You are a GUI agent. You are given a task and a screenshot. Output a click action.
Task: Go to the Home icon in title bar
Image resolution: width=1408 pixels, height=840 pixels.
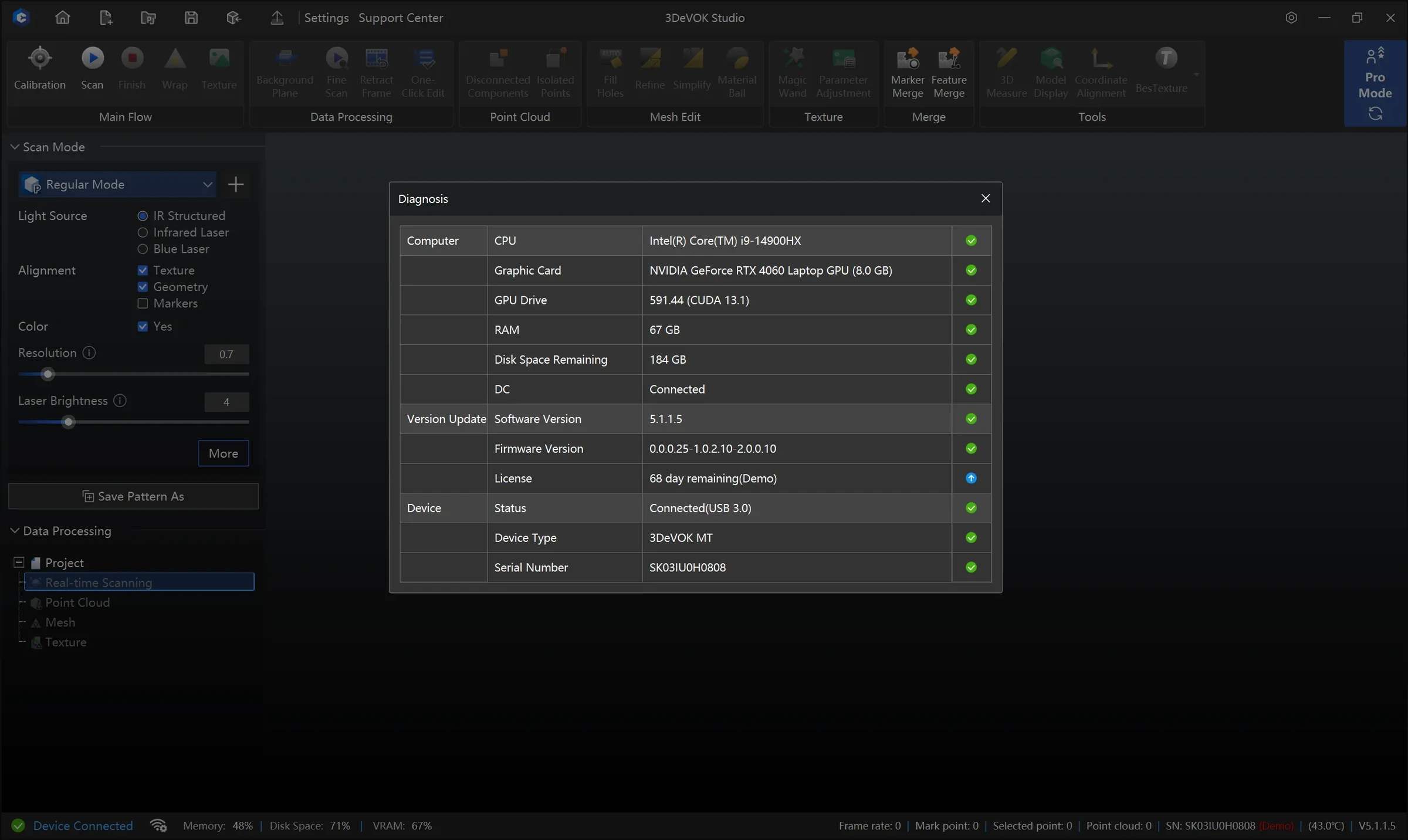click(62, 18)
